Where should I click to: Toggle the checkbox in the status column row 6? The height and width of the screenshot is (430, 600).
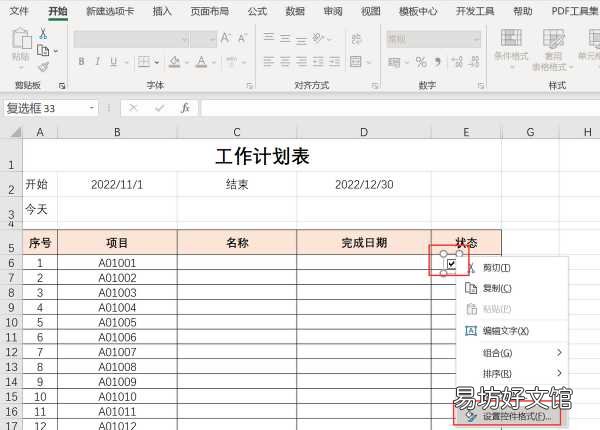[x=452, y=264]
